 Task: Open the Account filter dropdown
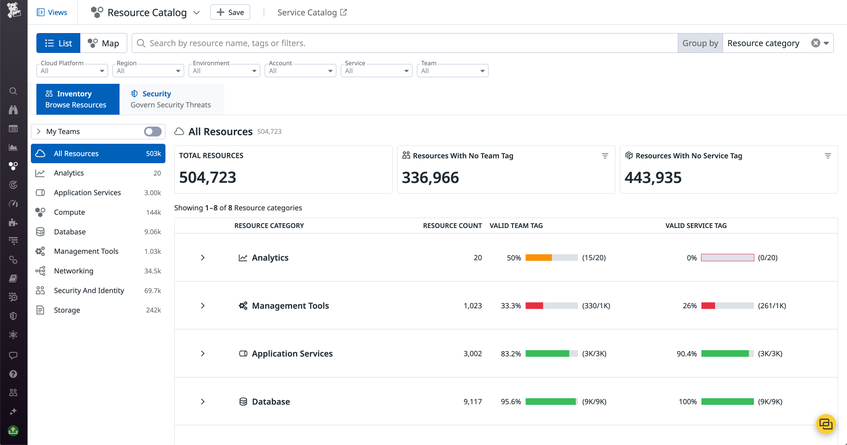coord(300,71)
